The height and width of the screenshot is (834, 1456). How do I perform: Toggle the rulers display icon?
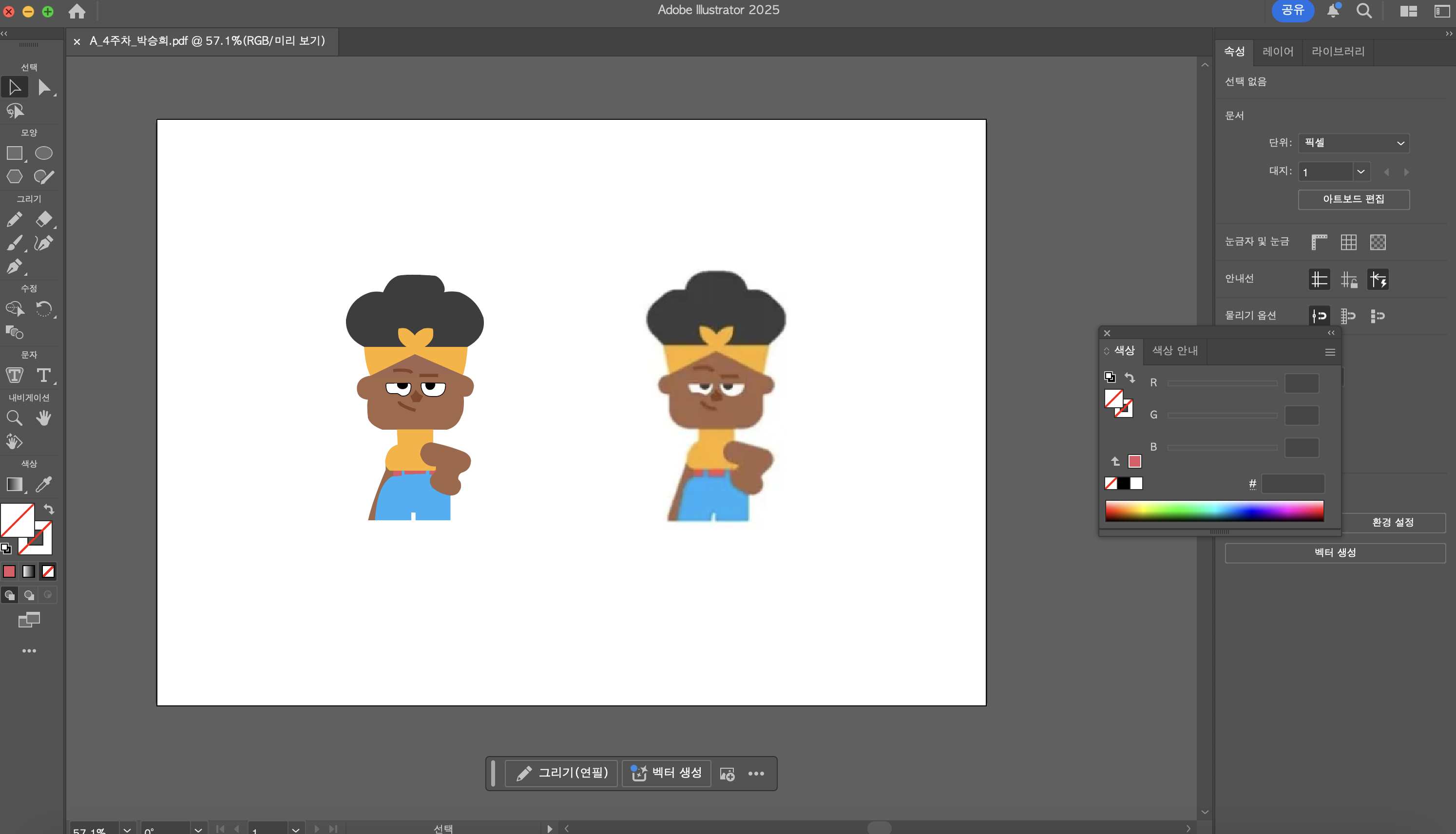point(1319,242)
